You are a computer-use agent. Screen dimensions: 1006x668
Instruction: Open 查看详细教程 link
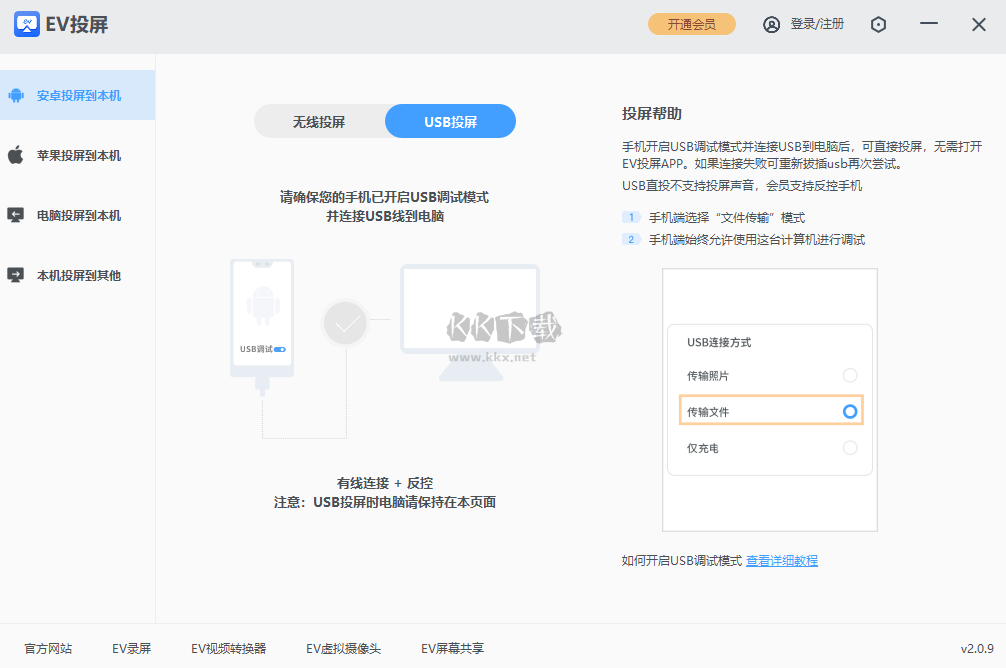tap(781, 561)
